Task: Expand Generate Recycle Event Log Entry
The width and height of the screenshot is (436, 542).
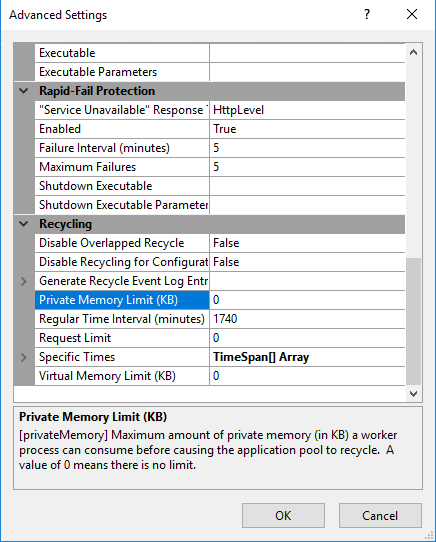Action: pos(24,281)
